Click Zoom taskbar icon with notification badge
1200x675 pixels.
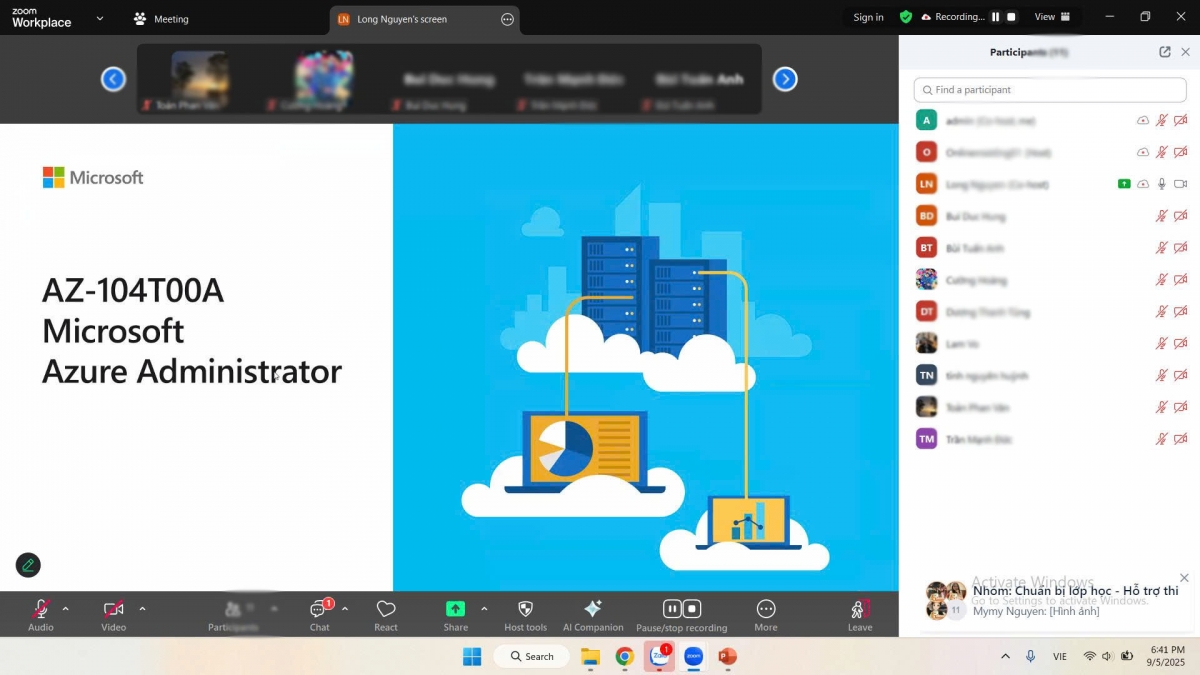(x=659, y=657)
